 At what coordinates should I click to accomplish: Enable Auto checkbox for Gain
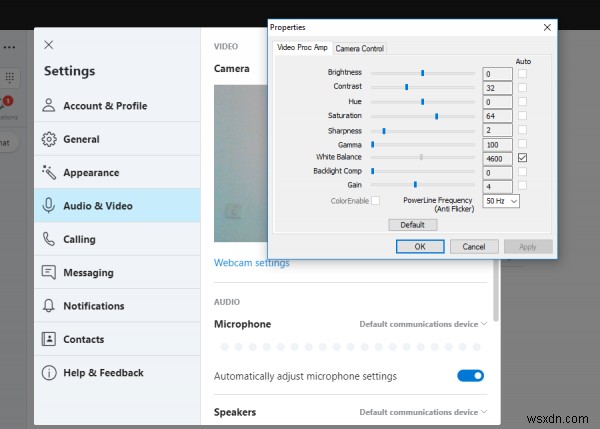[522, 186]
